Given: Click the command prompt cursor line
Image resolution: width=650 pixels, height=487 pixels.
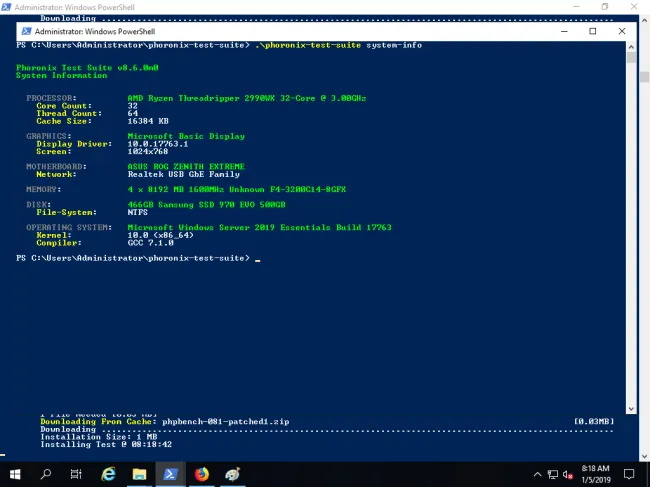Looking at the screenshot, I should tap(138, 258).
